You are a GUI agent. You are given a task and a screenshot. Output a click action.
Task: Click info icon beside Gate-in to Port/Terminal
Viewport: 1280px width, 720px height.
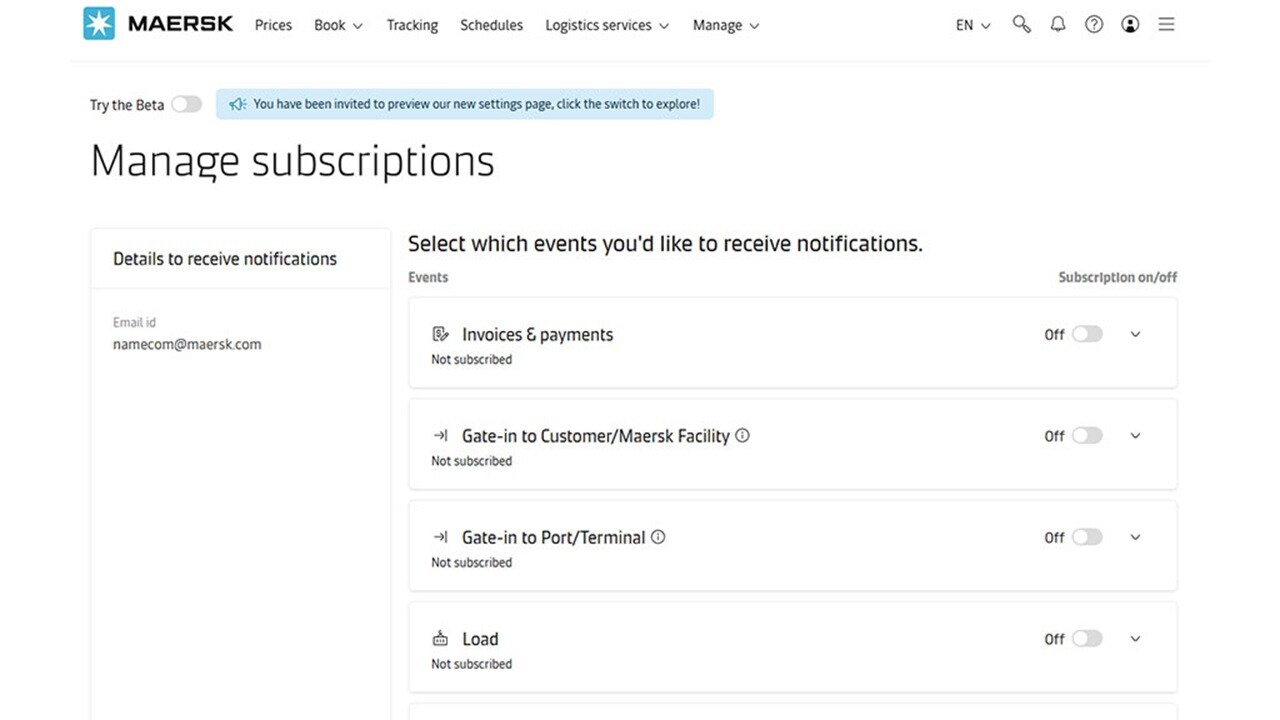(x=658, y=537)
